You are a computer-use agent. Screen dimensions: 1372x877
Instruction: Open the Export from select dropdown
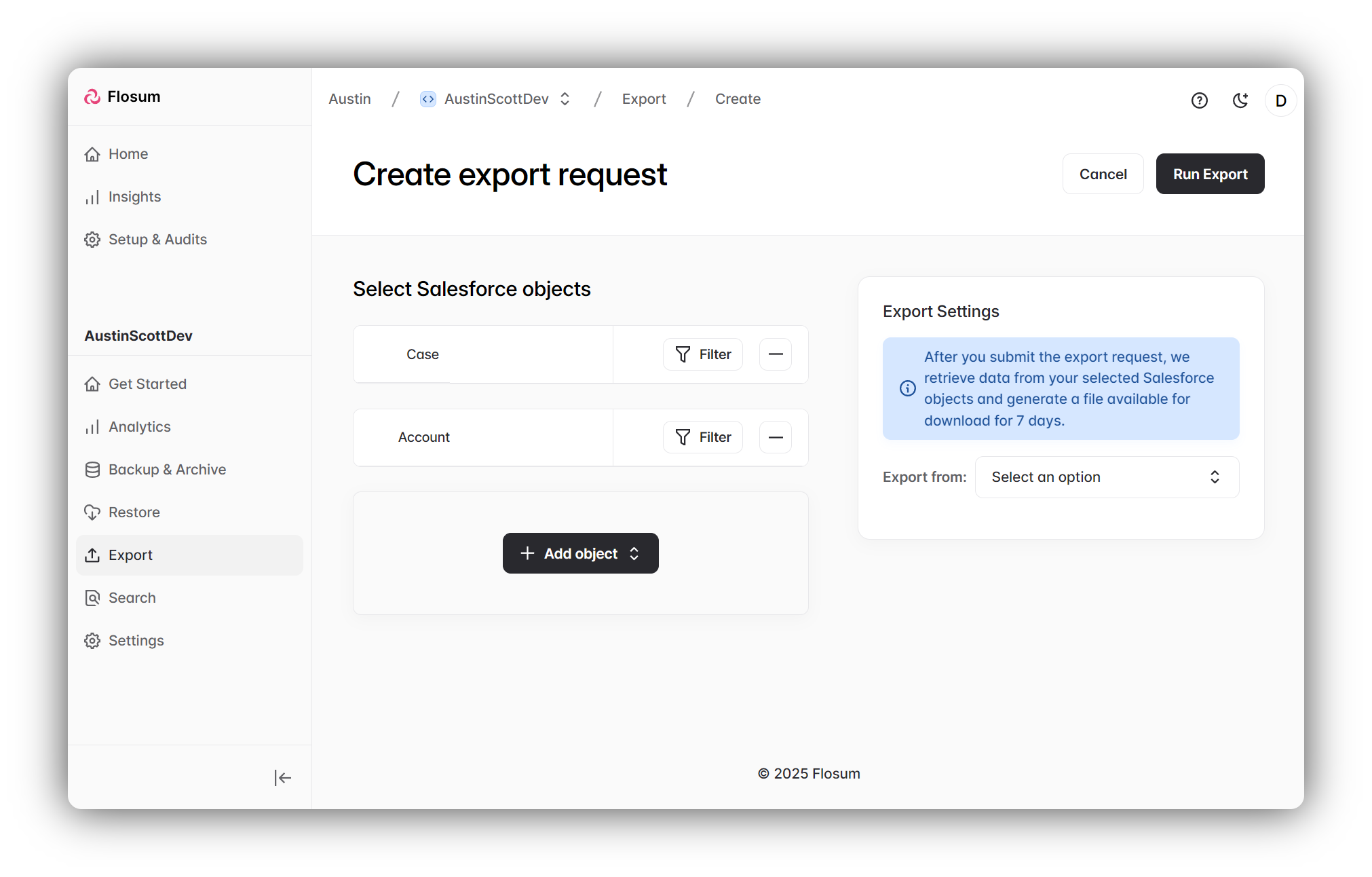click(1106, 477)
